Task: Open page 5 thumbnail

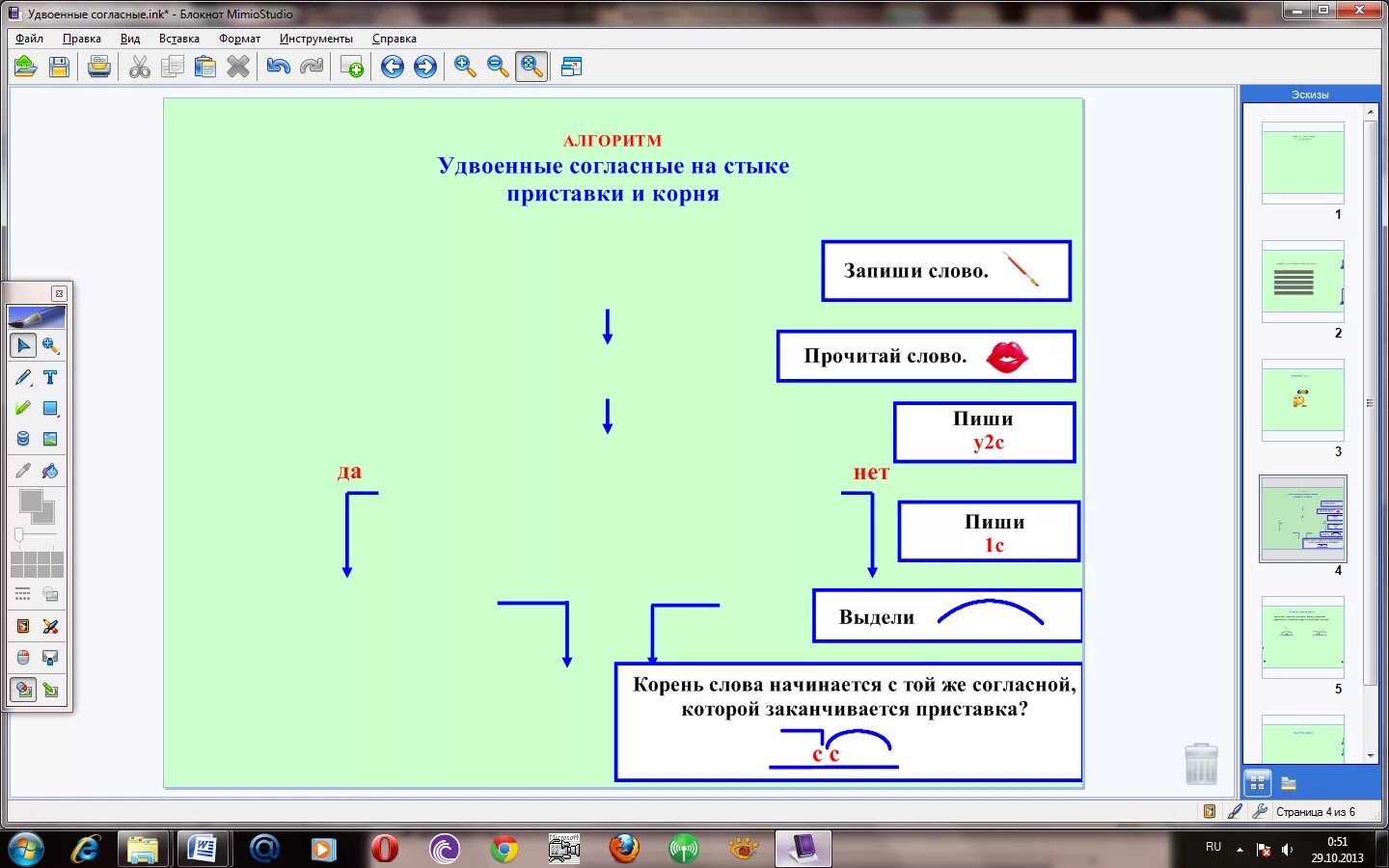Action: 1303,637
